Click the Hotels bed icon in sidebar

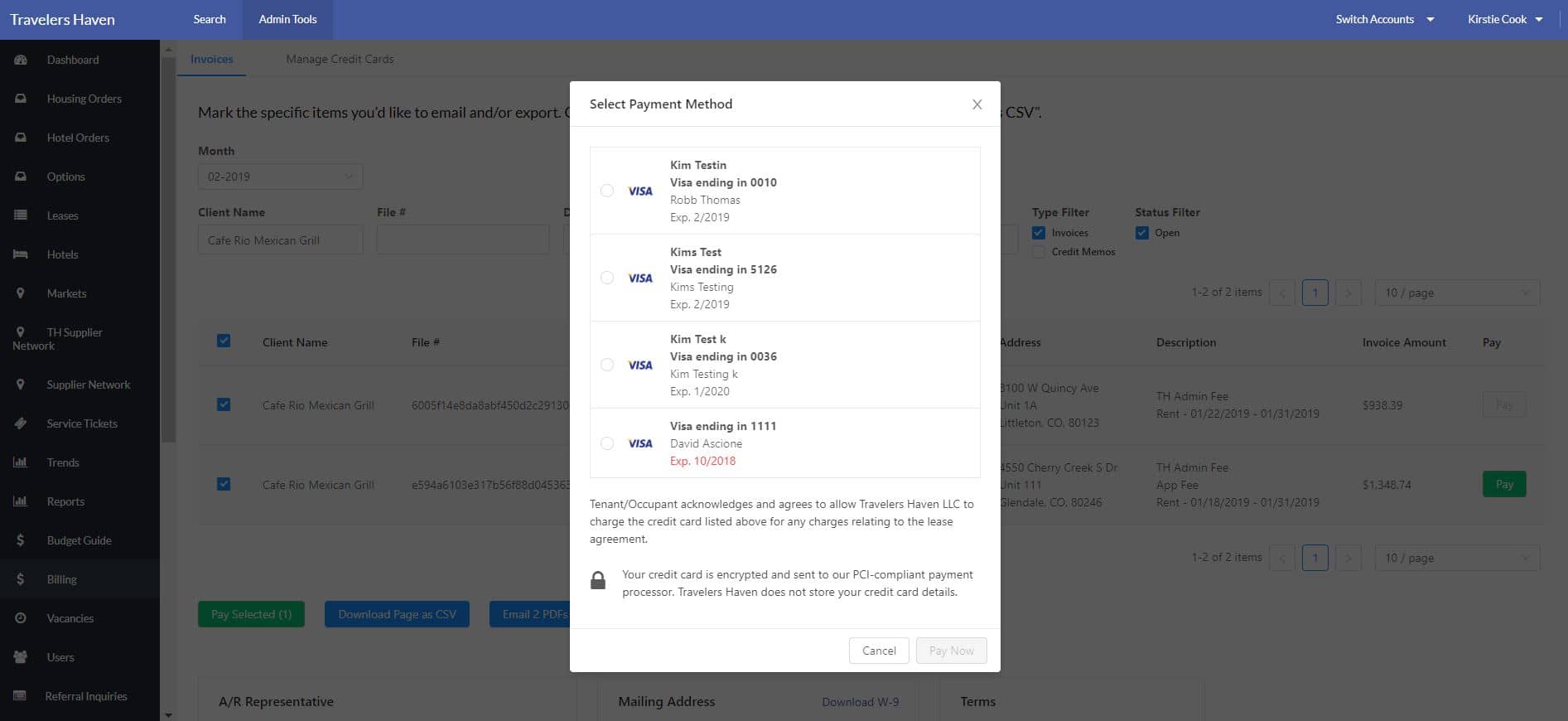[x=21, y=254]
